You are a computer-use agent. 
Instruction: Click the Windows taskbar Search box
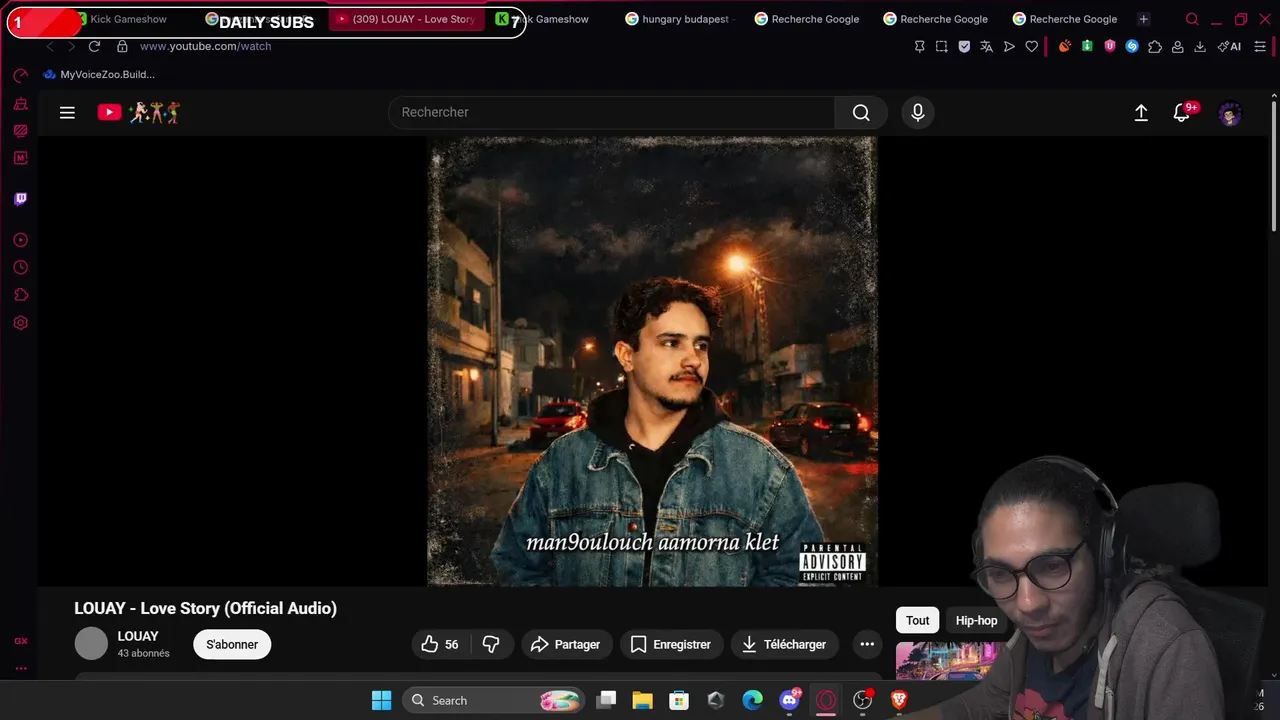click(x=494, y=701)
